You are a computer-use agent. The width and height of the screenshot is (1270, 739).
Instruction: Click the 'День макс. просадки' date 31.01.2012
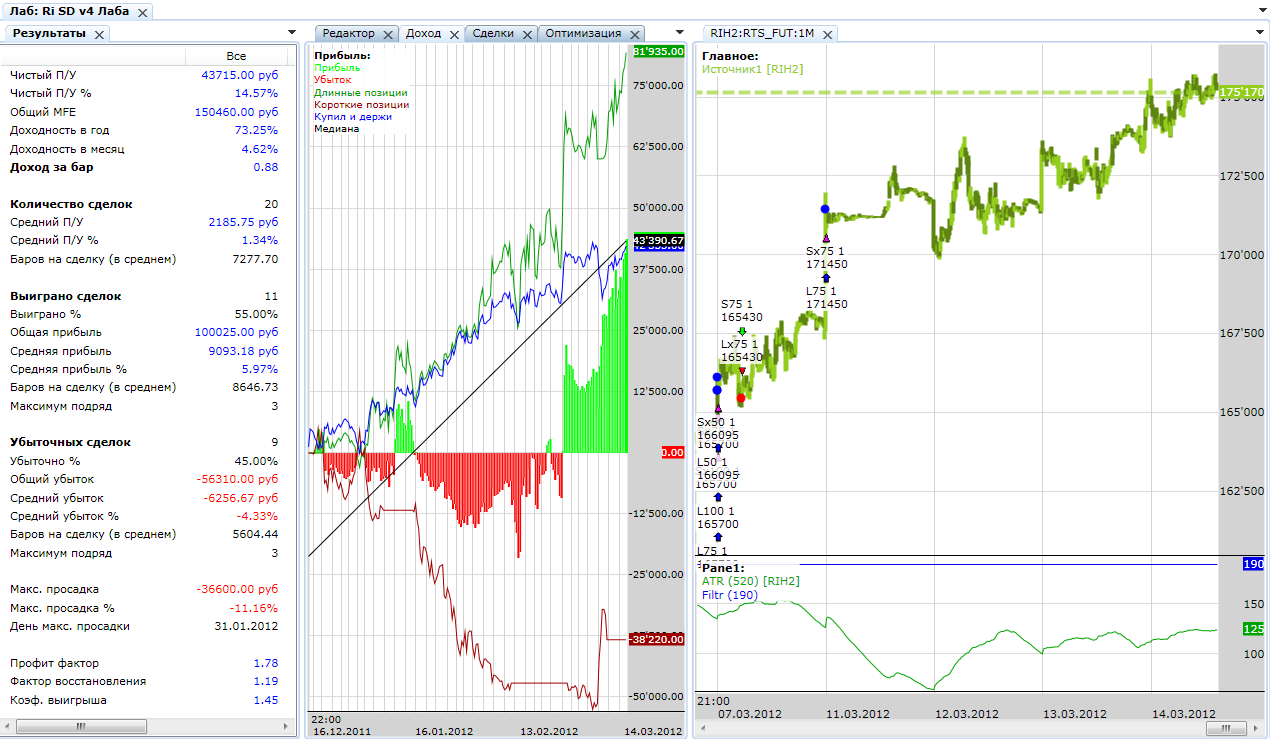[246, 626]
